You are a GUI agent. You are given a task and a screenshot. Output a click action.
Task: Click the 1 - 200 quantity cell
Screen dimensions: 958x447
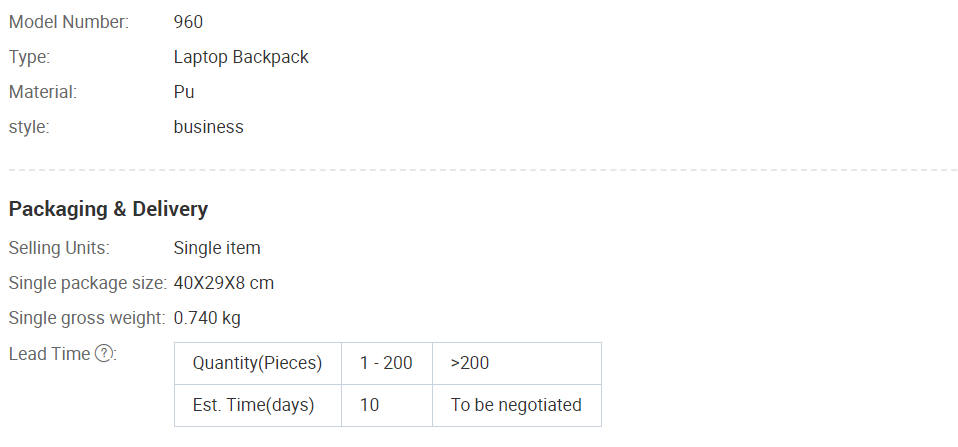pyautogui.click(x=387, y=363)
